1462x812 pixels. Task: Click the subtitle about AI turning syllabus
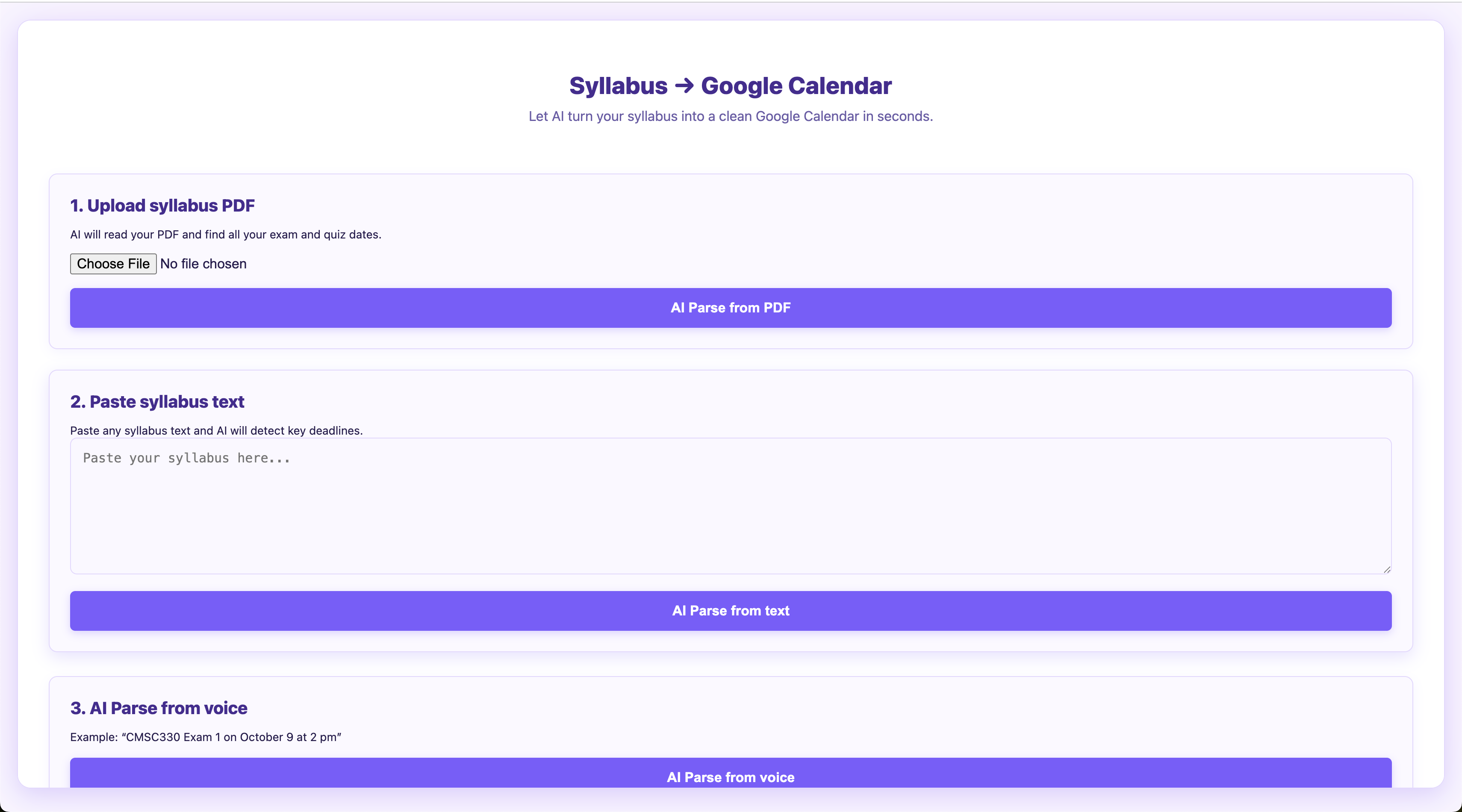731,116
